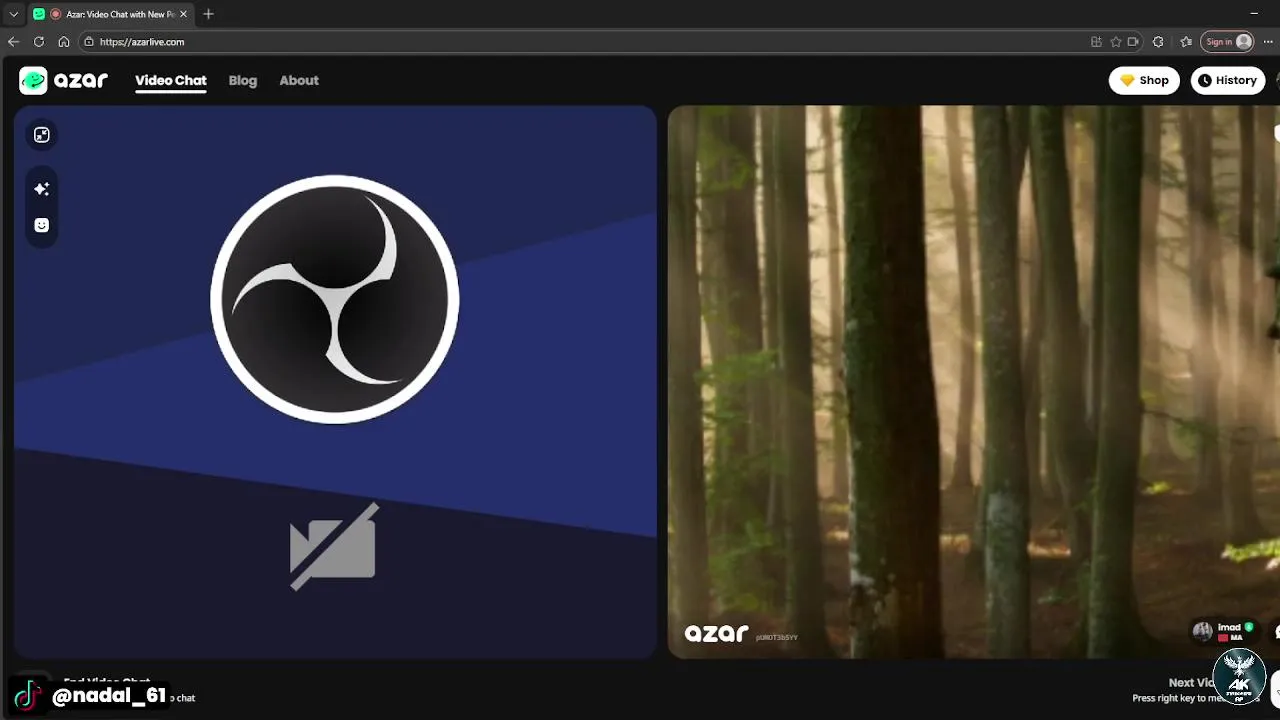Go to the Blog page
This screenshot has height=720, width=1280.
point(243,81)
